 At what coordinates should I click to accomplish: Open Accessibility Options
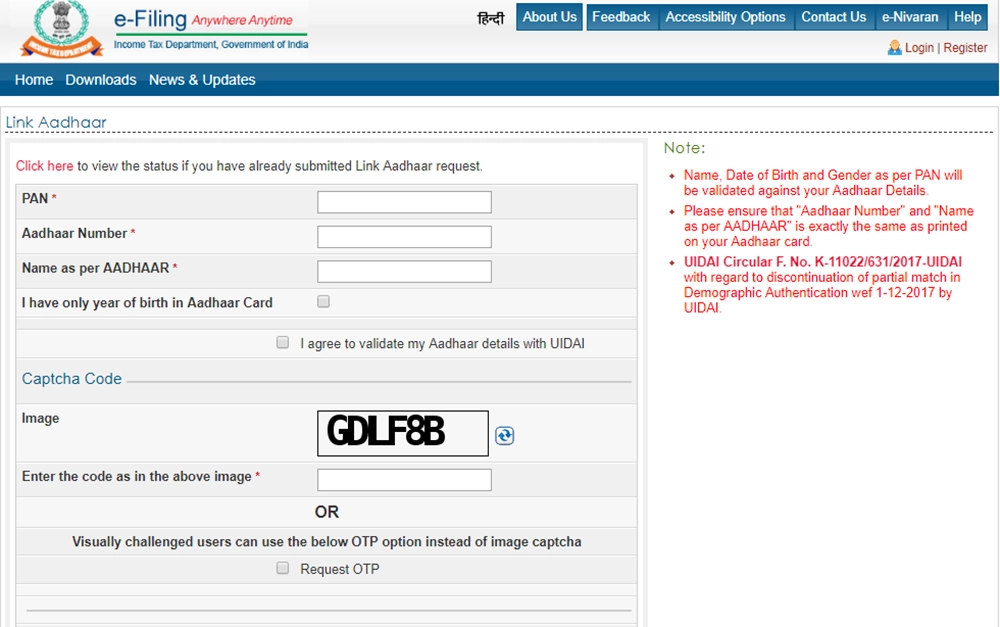pyautogui.click(x=726, y=17)
